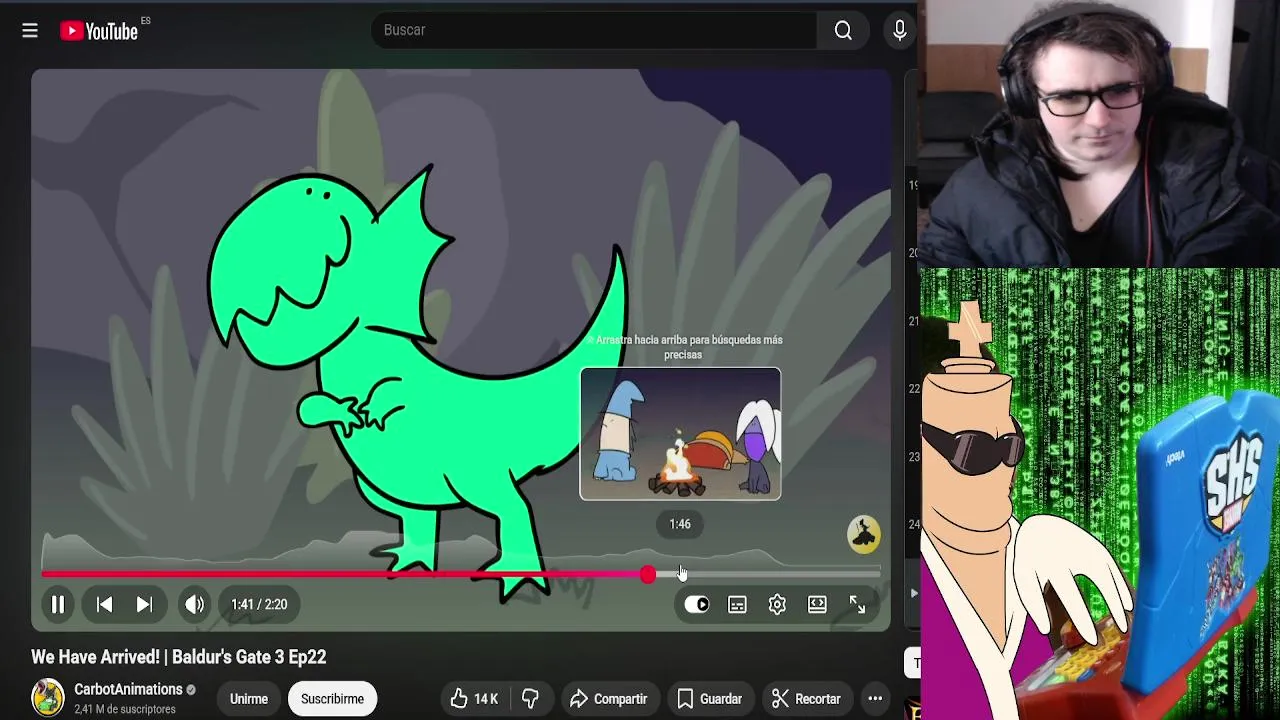The width and height of the screenshot is (1280, 720).
Task: Toggle the autoplay switch
Action: (697, 604)
